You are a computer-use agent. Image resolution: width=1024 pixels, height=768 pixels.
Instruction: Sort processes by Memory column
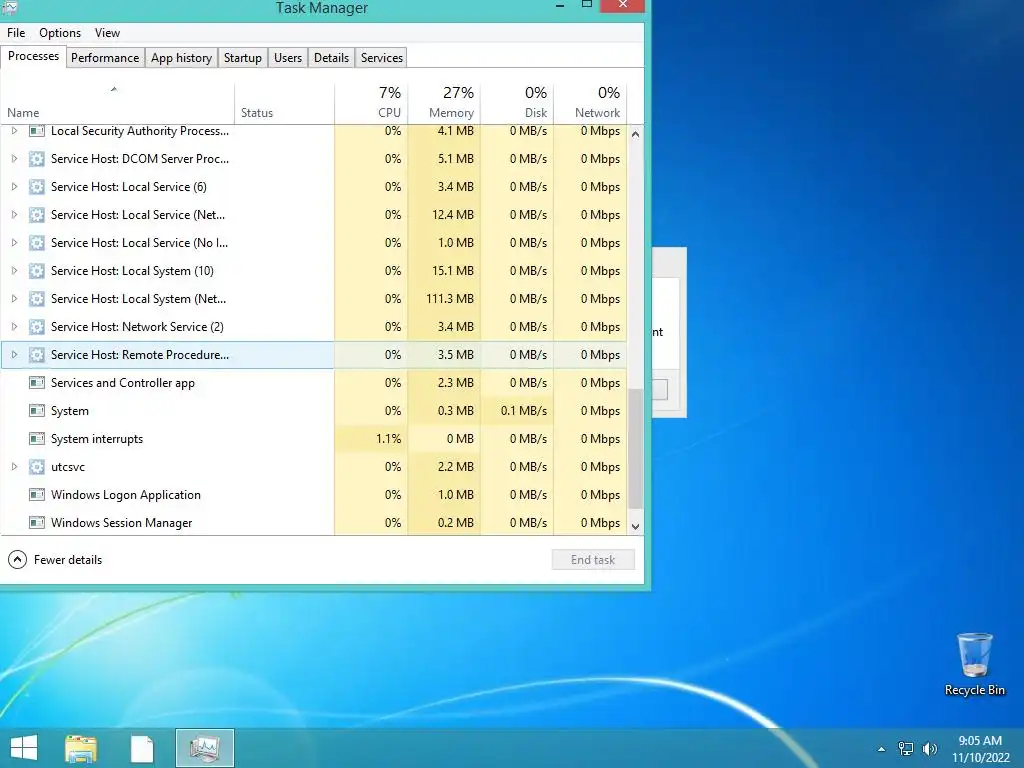[445, 103]
